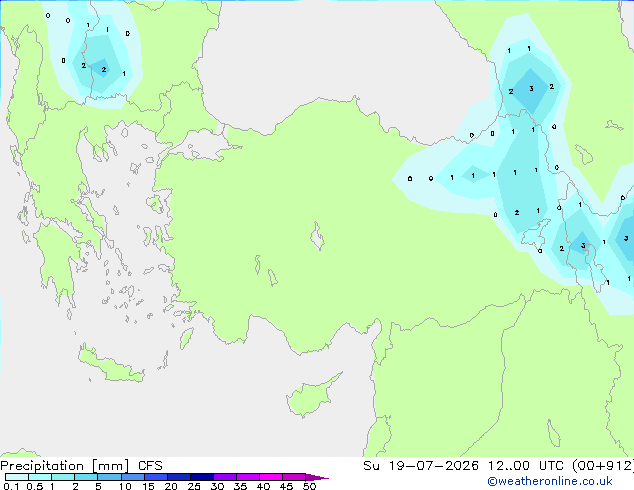Click the "35" legend scale label
The width and height of the screenshot is (634, 490).
point(240,486)
